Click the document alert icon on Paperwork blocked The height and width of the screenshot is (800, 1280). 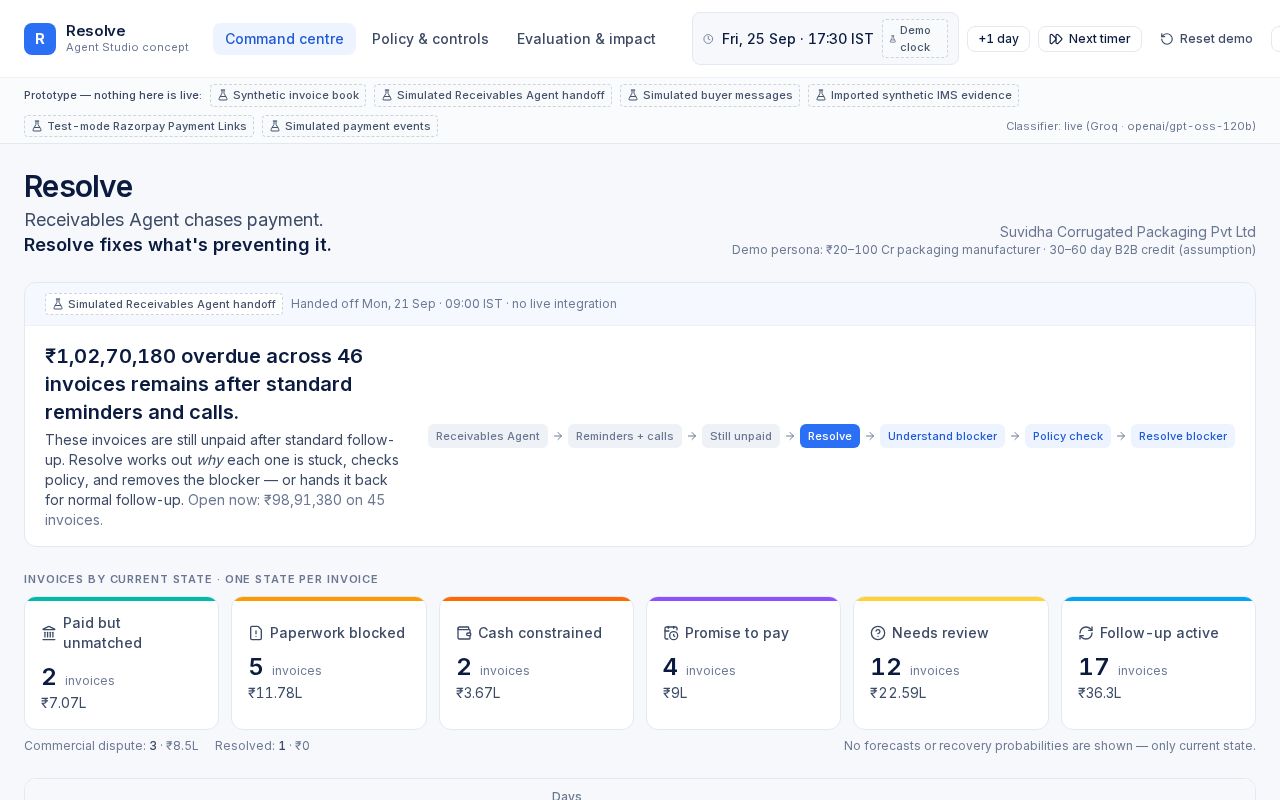[256, 633]
